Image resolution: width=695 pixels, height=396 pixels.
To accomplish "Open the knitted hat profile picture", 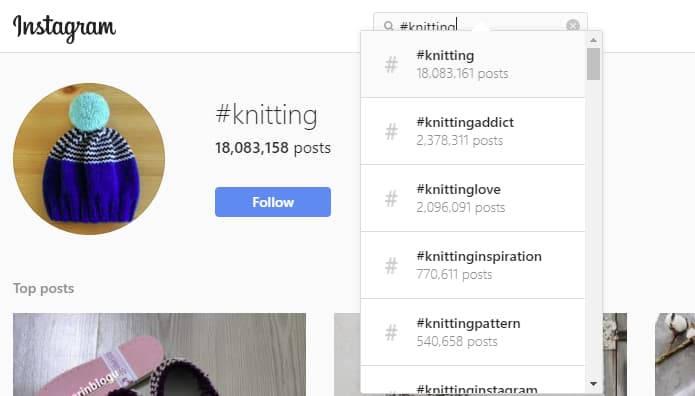I will point(89,159).
